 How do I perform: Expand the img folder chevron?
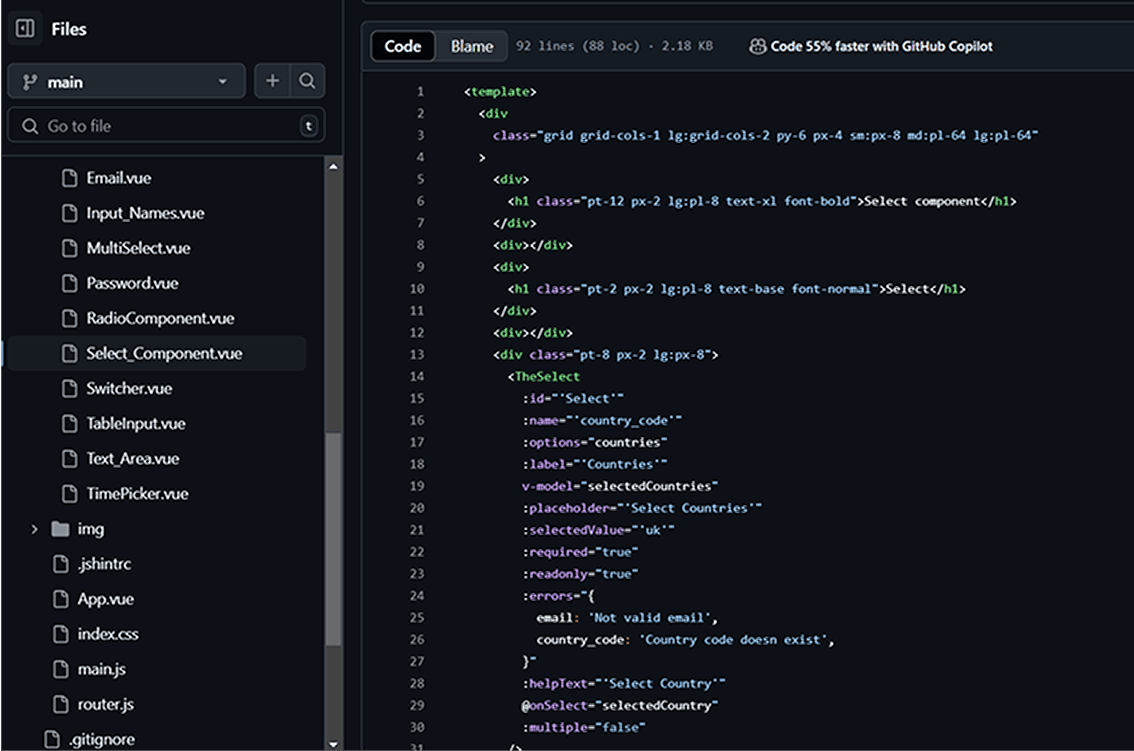click(x=34, y=530)
